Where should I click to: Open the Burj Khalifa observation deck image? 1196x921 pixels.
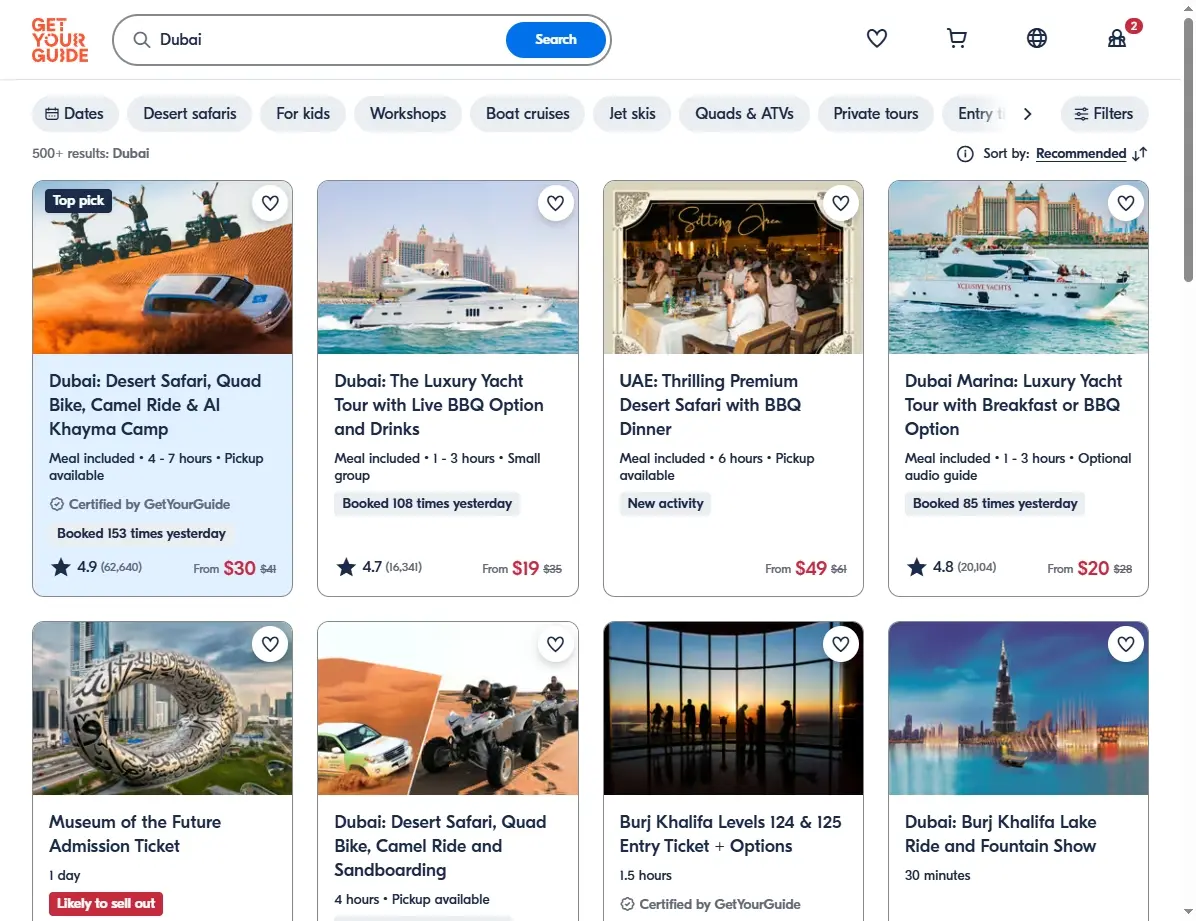coord(733,708)
